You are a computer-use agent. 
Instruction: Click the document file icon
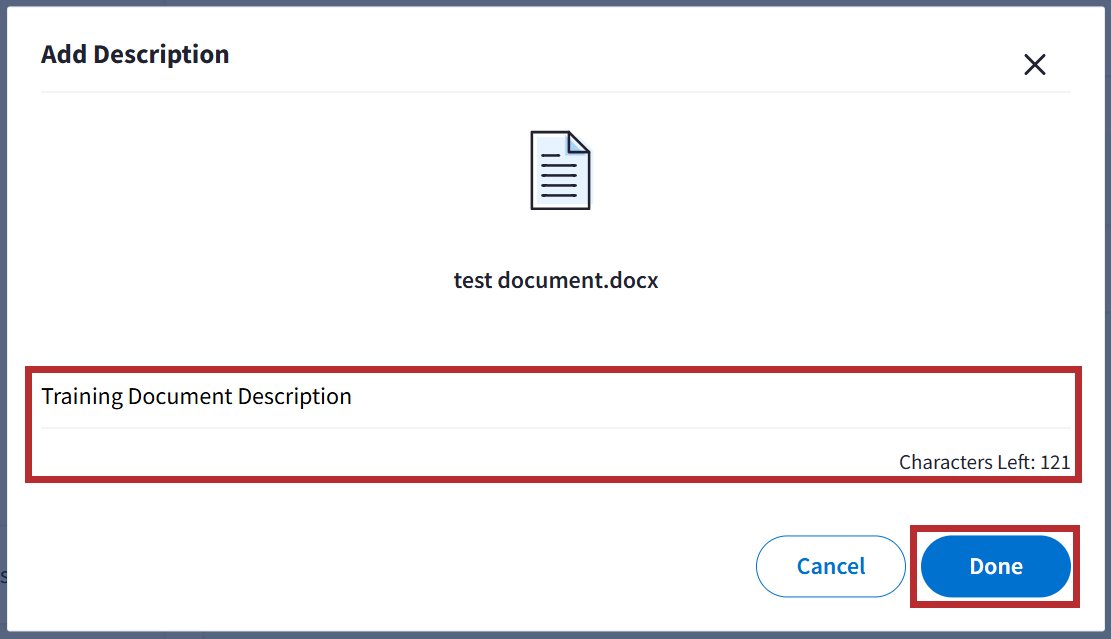(559, 170)
